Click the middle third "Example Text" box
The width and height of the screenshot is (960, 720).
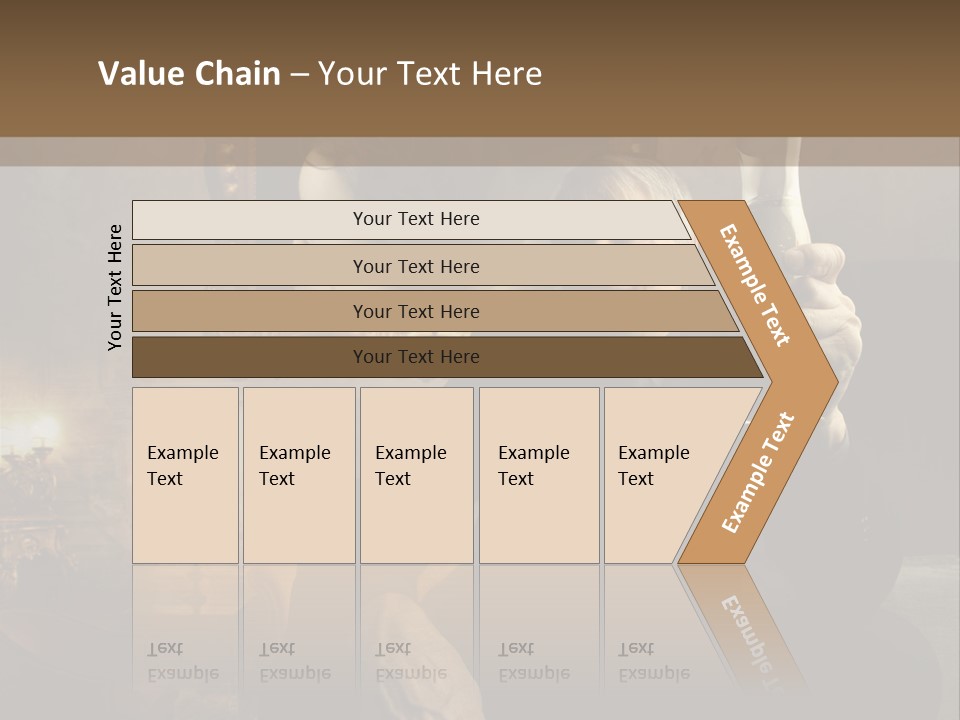416,475
